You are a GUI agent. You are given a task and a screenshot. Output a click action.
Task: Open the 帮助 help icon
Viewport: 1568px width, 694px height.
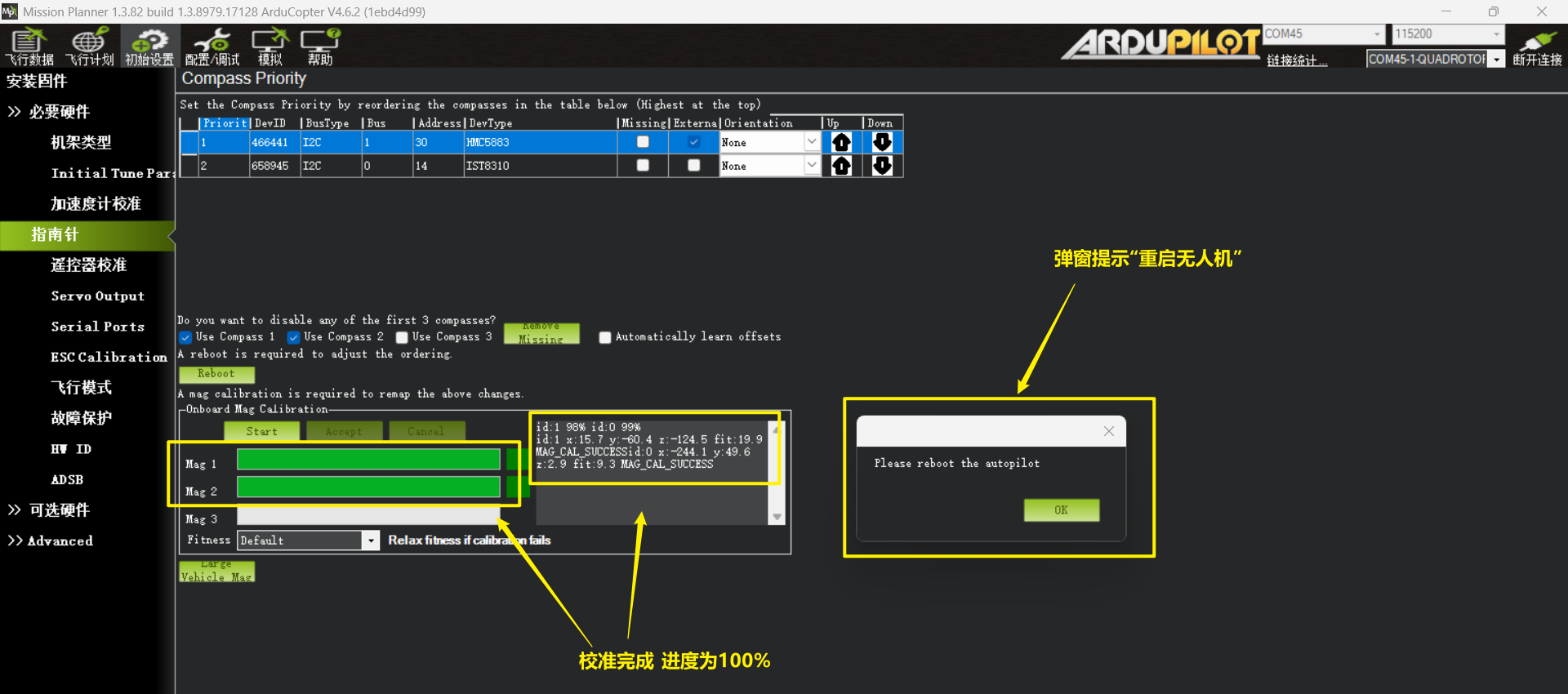(x=320, y=47)
